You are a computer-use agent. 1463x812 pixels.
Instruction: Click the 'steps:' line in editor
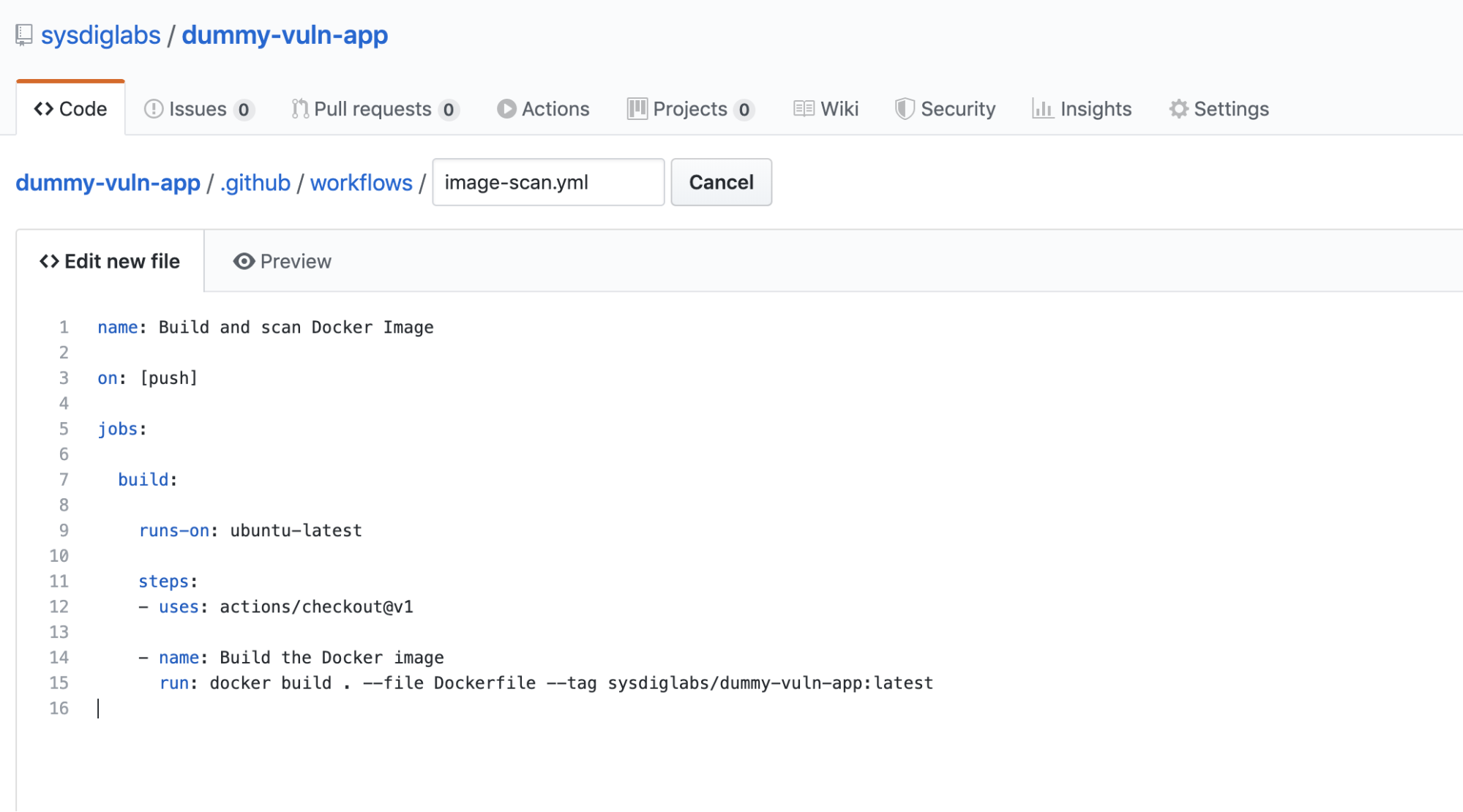pyautogui.click(x=168, y=582)
